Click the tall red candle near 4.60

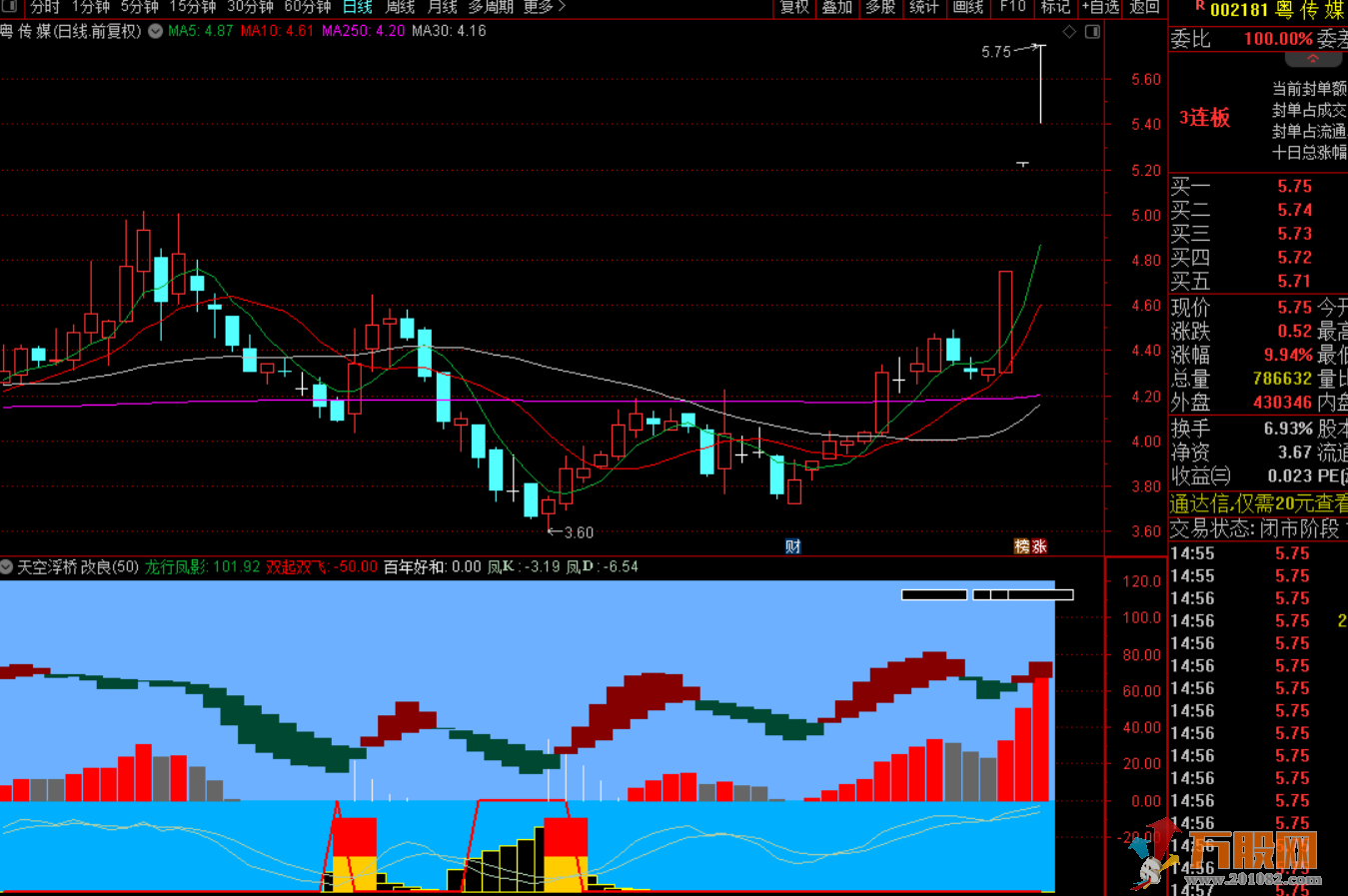click(x=1005, y=322)
